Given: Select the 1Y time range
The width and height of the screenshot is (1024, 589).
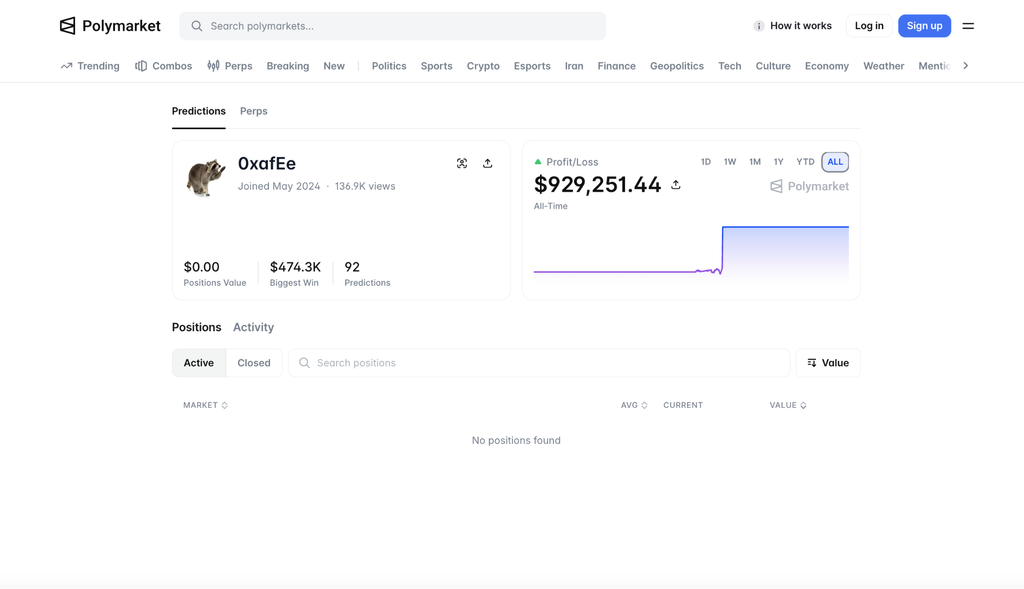Looking at the screenshot, I should (778, 162).
